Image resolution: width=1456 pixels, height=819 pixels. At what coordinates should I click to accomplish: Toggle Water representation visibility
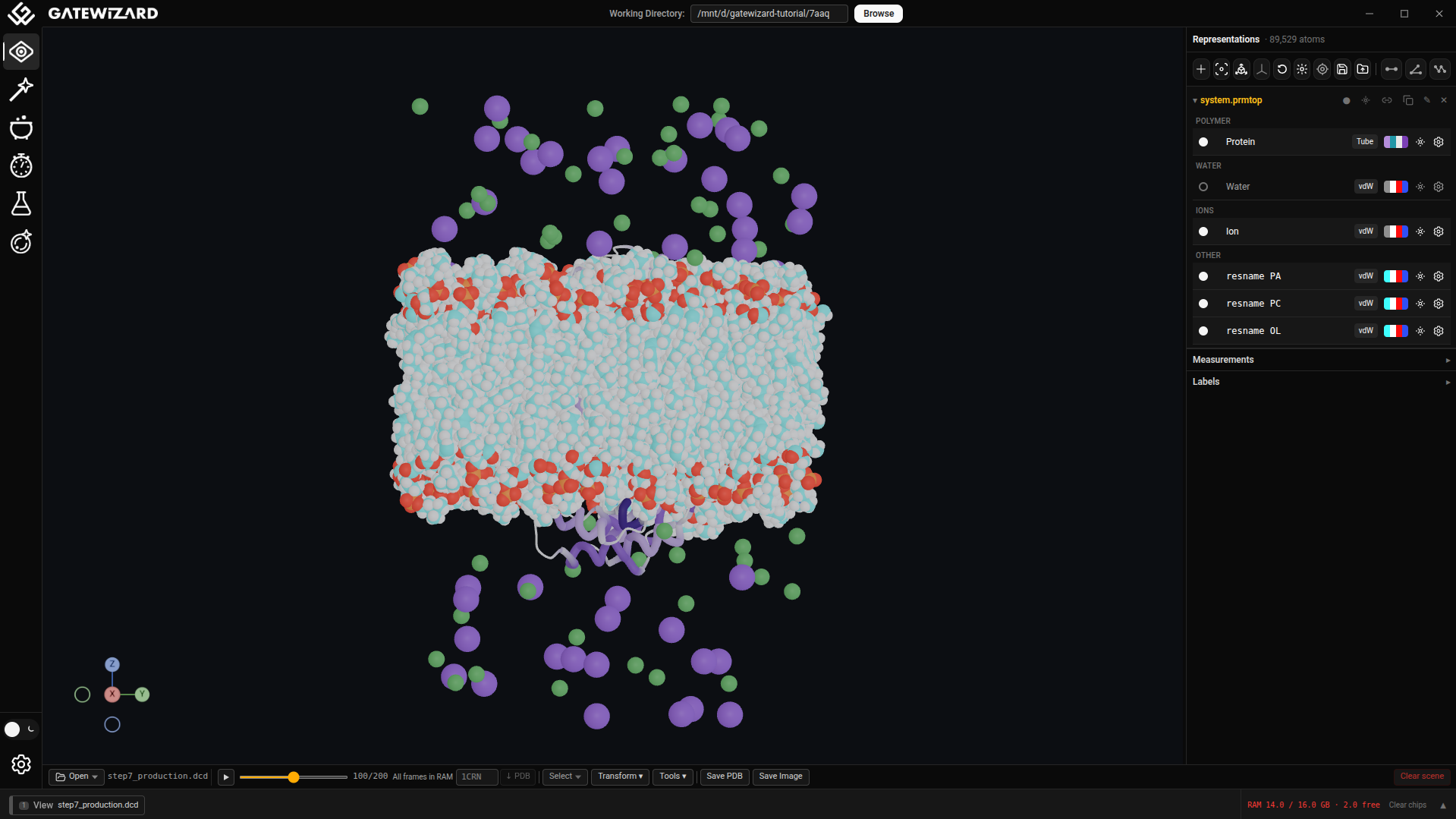click(1203, 187)
